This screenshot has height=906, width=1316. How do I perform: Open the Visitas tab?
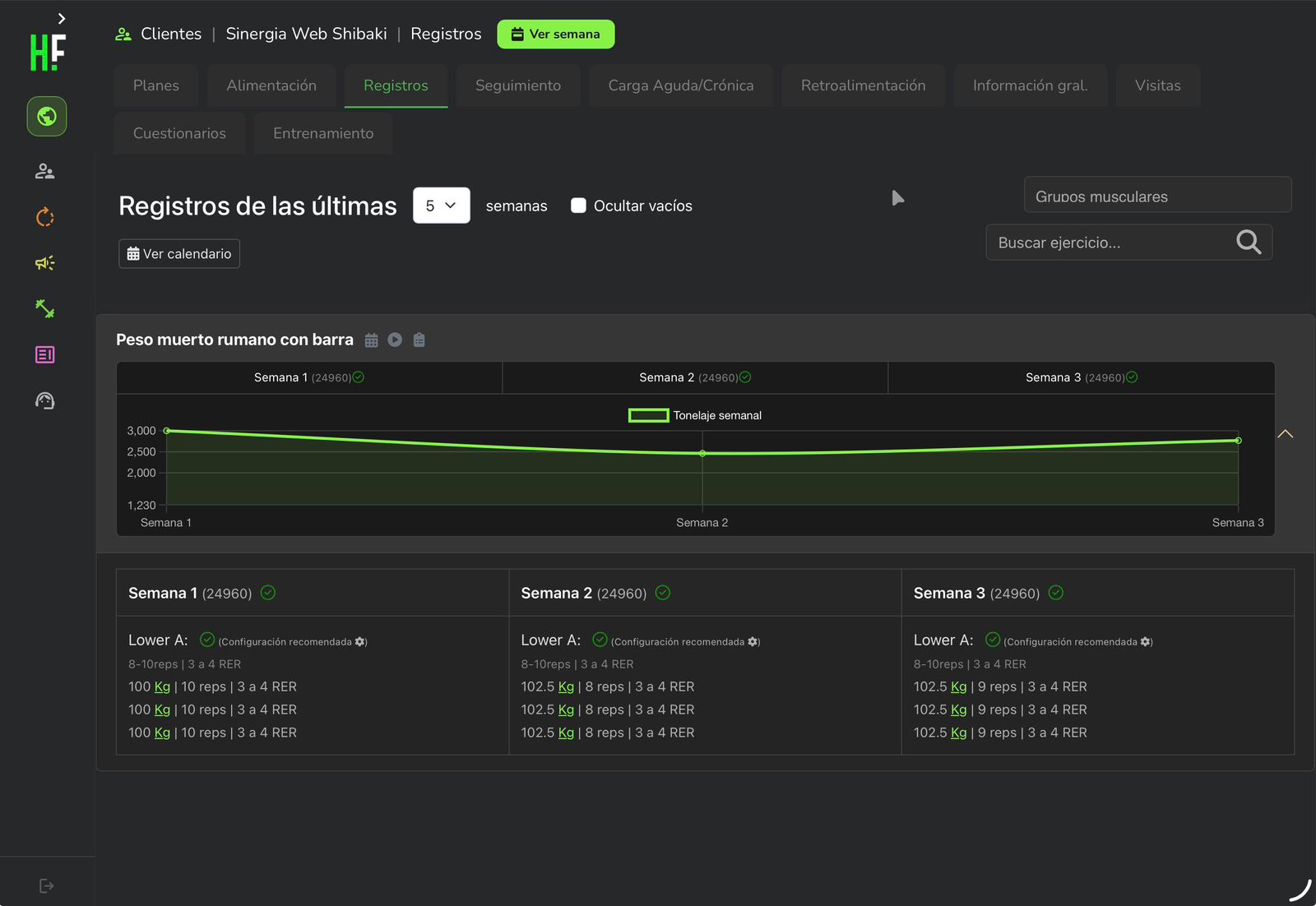tap(1158, 86)
